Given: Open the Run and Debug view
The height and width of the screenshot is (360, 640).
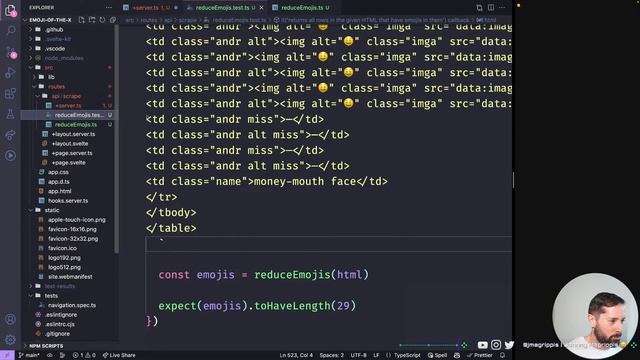Looking at the screenshot, I should (x=10, y=73).
